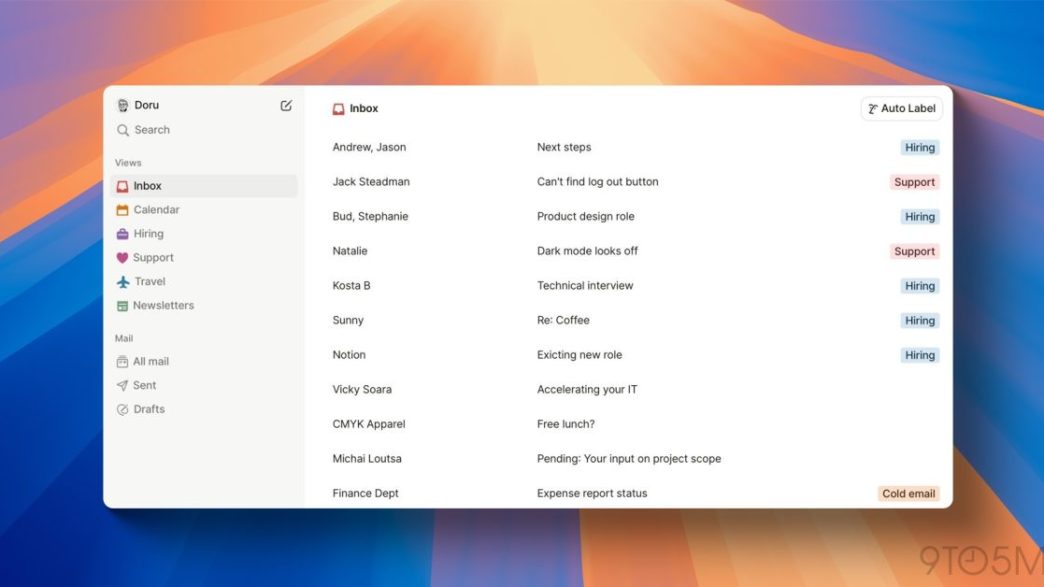This screenshot has height=587, width=1044.
Task: Click the All mail icon
Action: coord(122,362)
